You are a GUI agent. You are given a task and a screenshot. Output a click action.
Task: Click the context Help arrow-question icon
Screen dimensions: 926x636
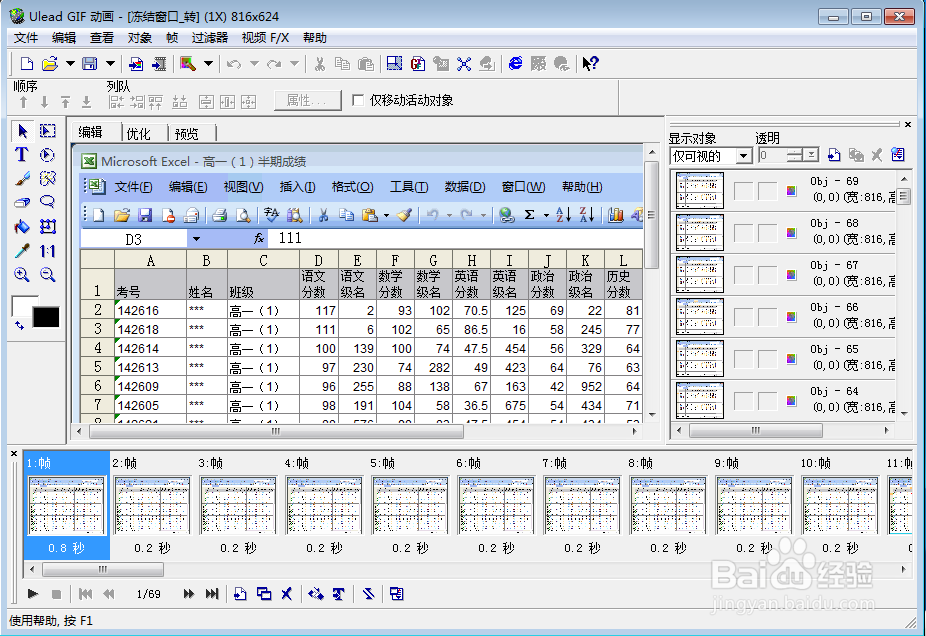coord(590,64)
